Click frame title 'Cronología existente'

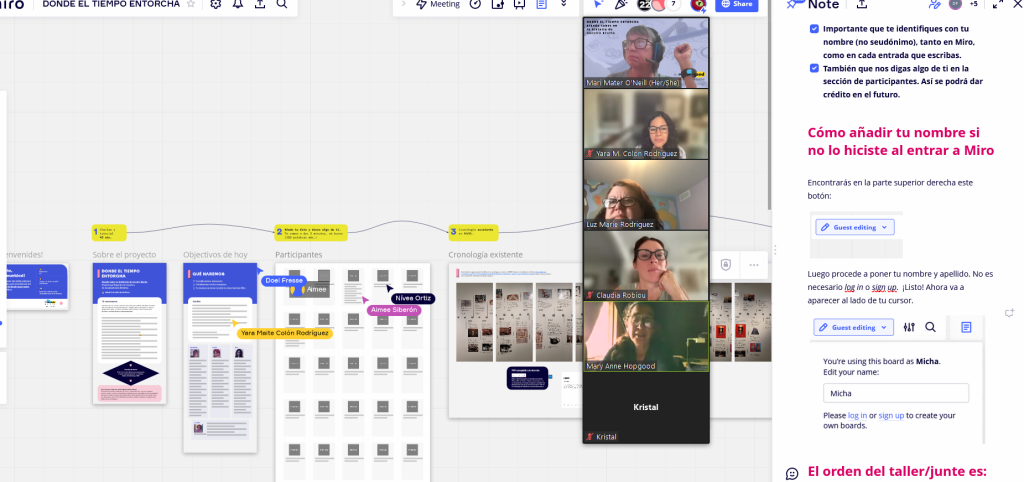[485, 254]
